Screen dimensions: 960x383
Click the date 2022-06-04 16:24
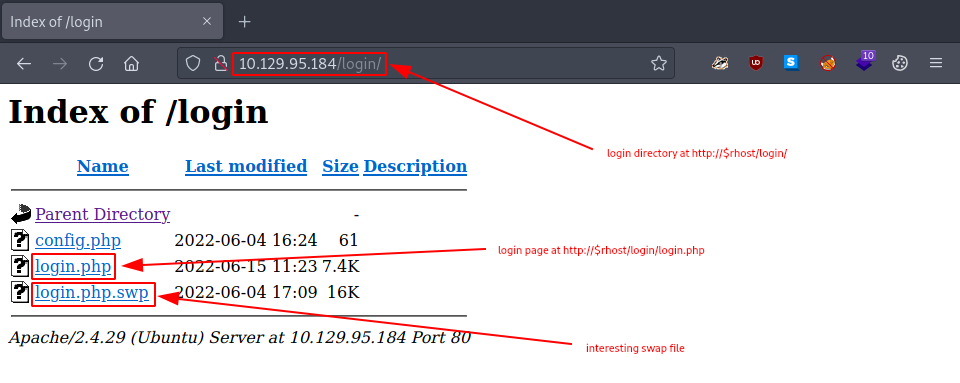pos(246,240)
